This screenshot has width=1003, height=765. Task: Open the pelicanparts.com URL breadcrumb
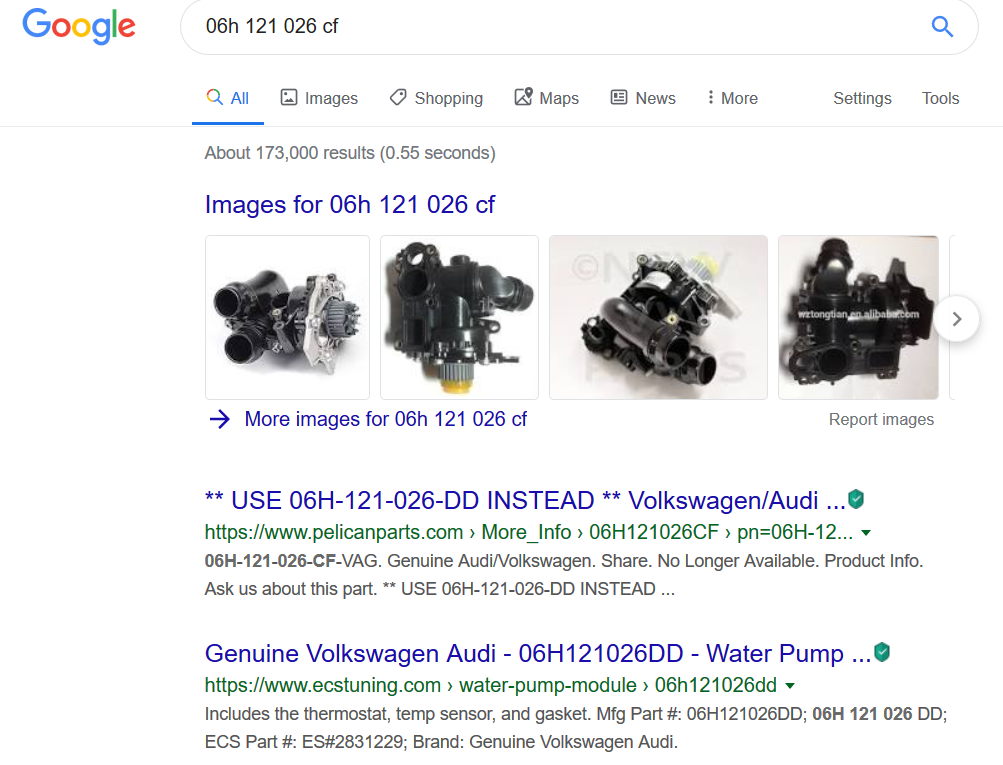[528, 532]
